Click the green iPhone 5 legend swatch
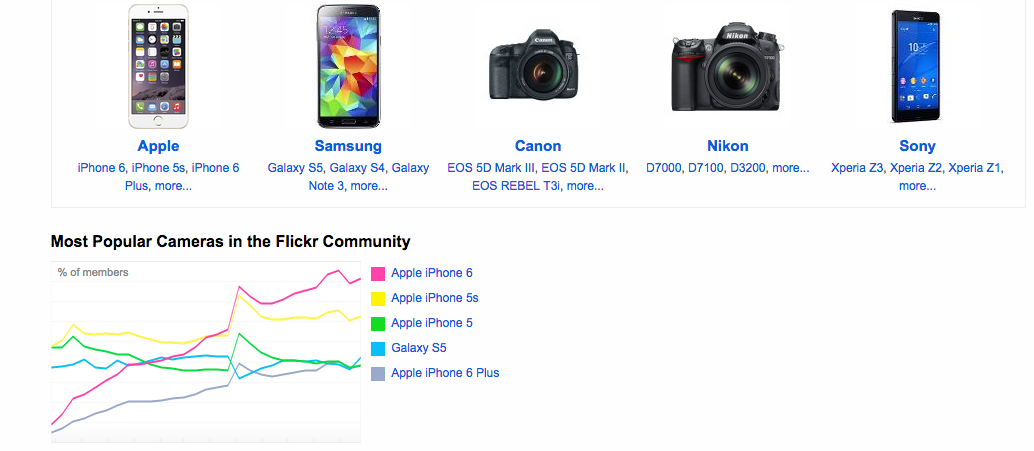This screenshot has height=451, width=1034. click(x=378, y=323)
